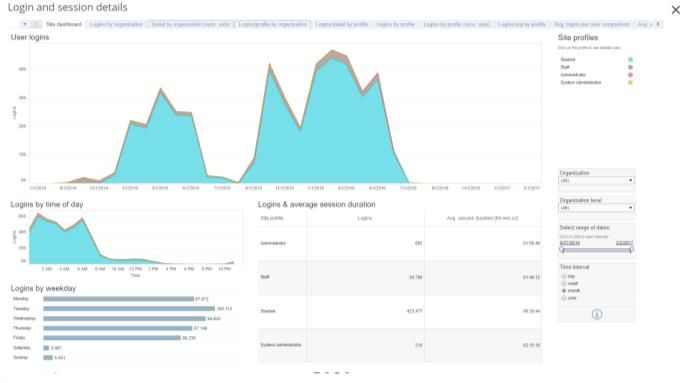Open the Avg. logins per user comparison tab
The width and height of the screenshot is (692, 383).
pos(591,24)
